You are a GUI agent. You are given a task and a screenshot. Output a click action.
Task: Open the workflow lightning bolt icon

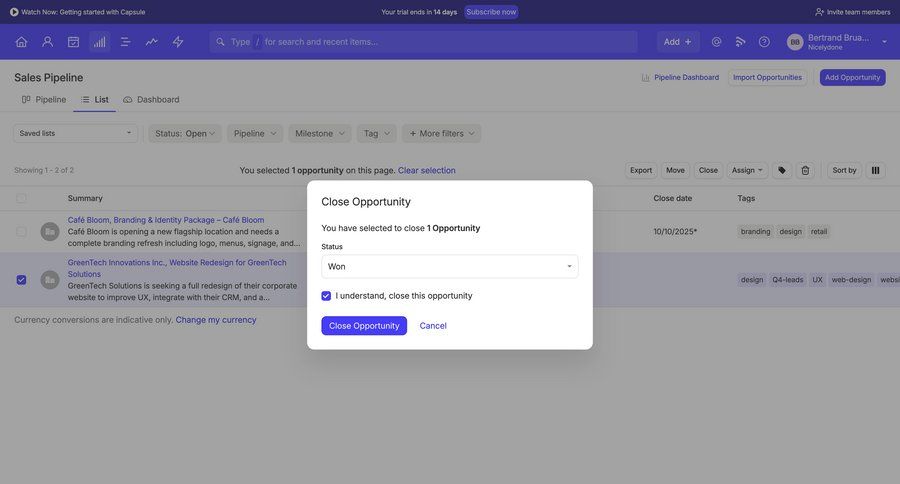tap(178, 42)
